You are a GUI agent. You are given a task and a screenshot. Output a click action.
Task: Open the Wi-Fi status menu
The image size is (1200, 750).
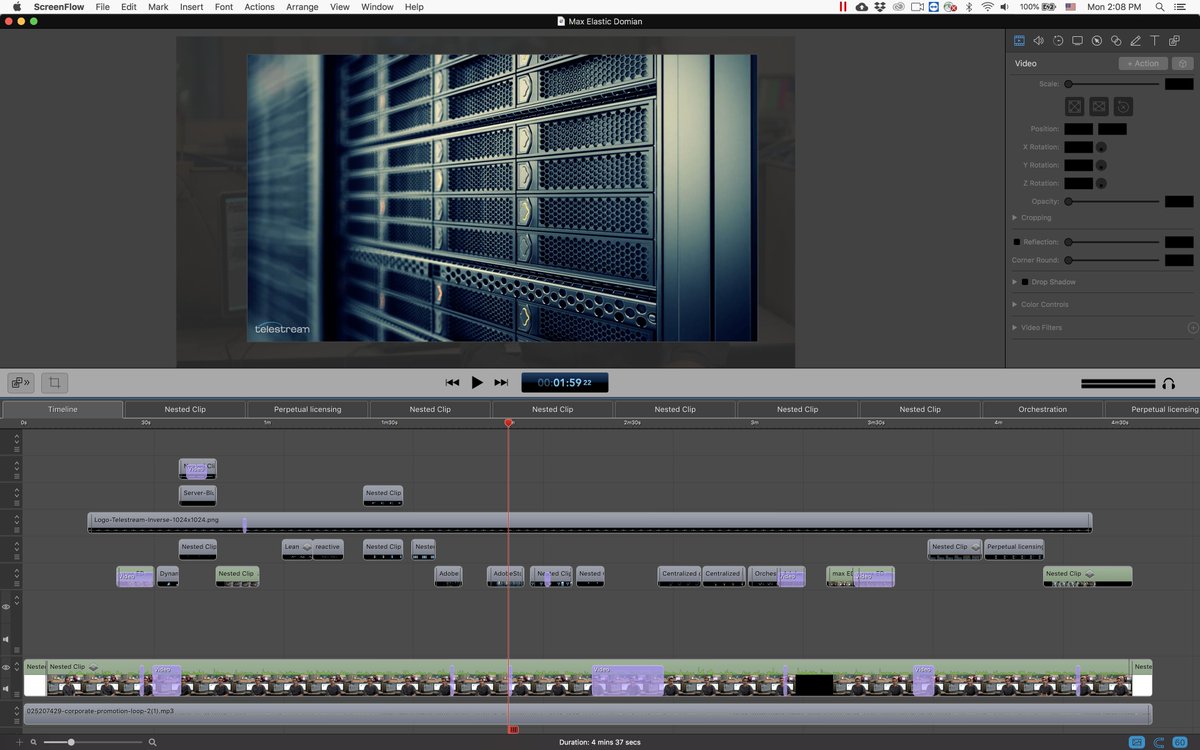tap(987, 7)
